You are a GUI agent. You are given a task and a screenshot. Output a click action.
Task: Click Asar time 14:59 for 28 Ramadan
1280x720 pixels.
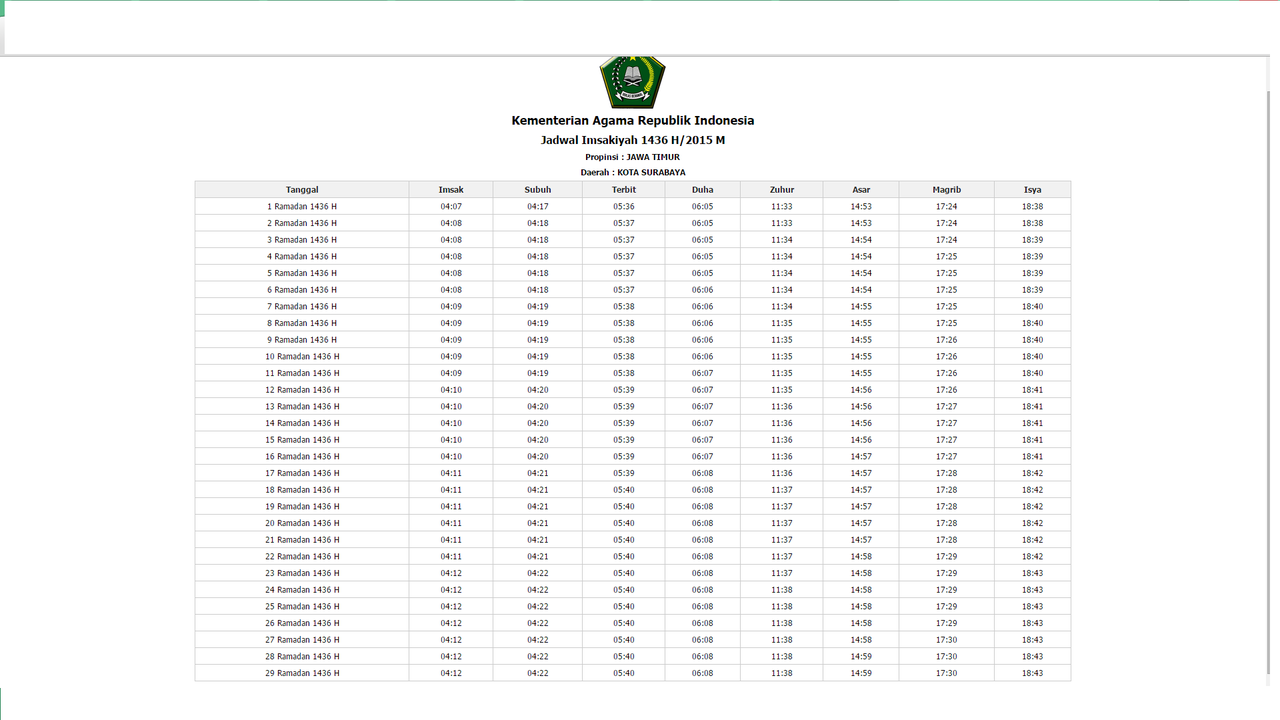click(x=861, y=657)
